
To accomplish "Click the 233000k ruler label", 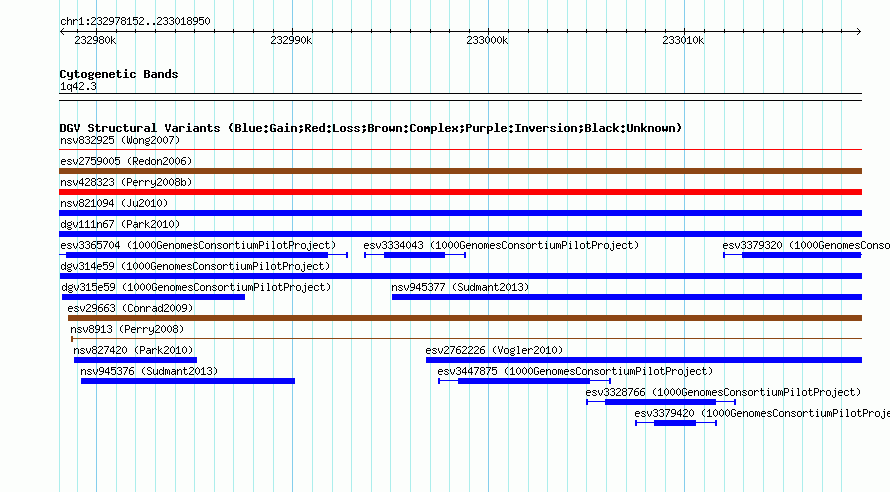I will pyautogui.click(x=487, y=40).
